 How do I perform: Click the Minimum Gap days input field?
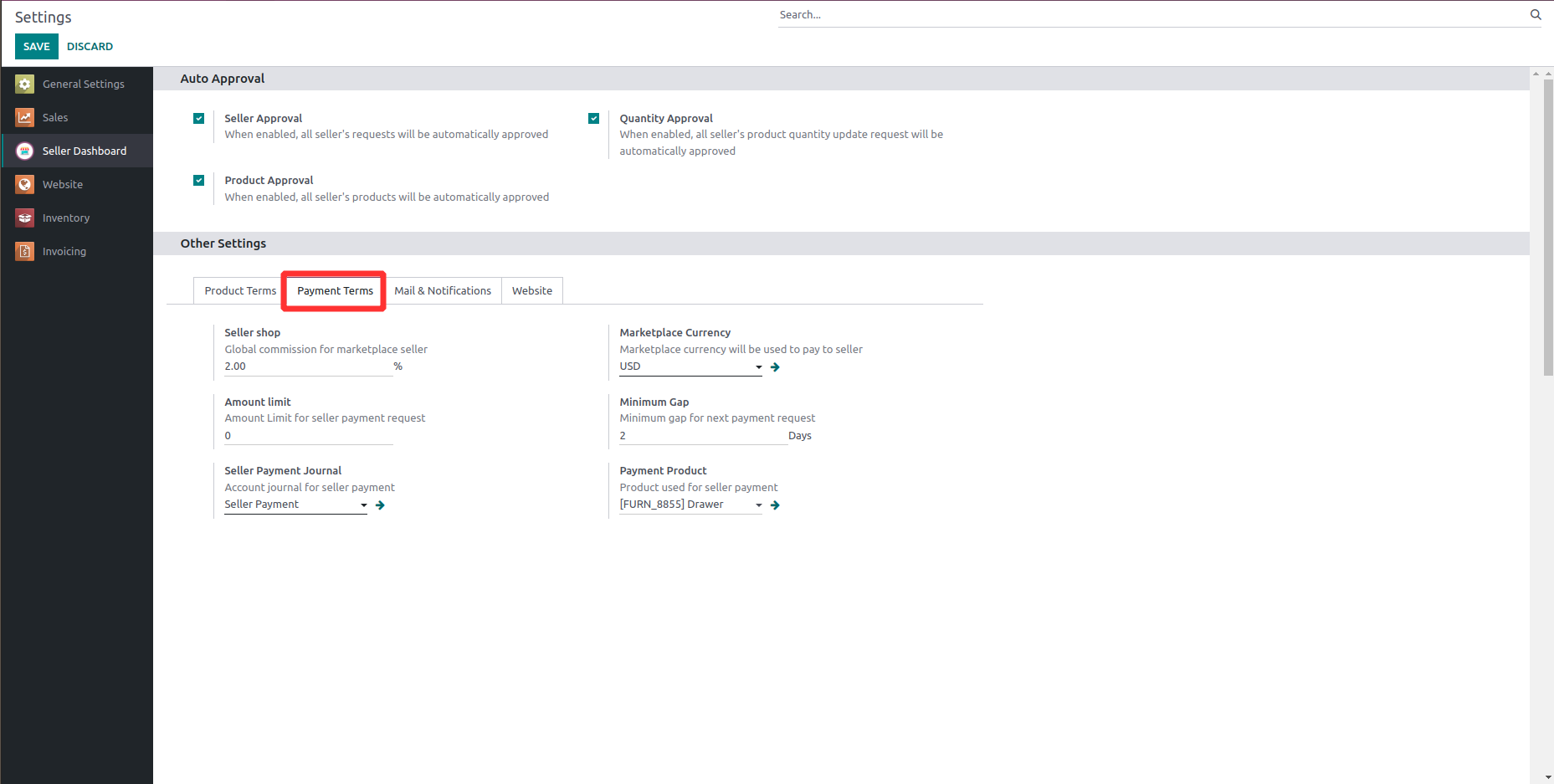coord(701,435)
